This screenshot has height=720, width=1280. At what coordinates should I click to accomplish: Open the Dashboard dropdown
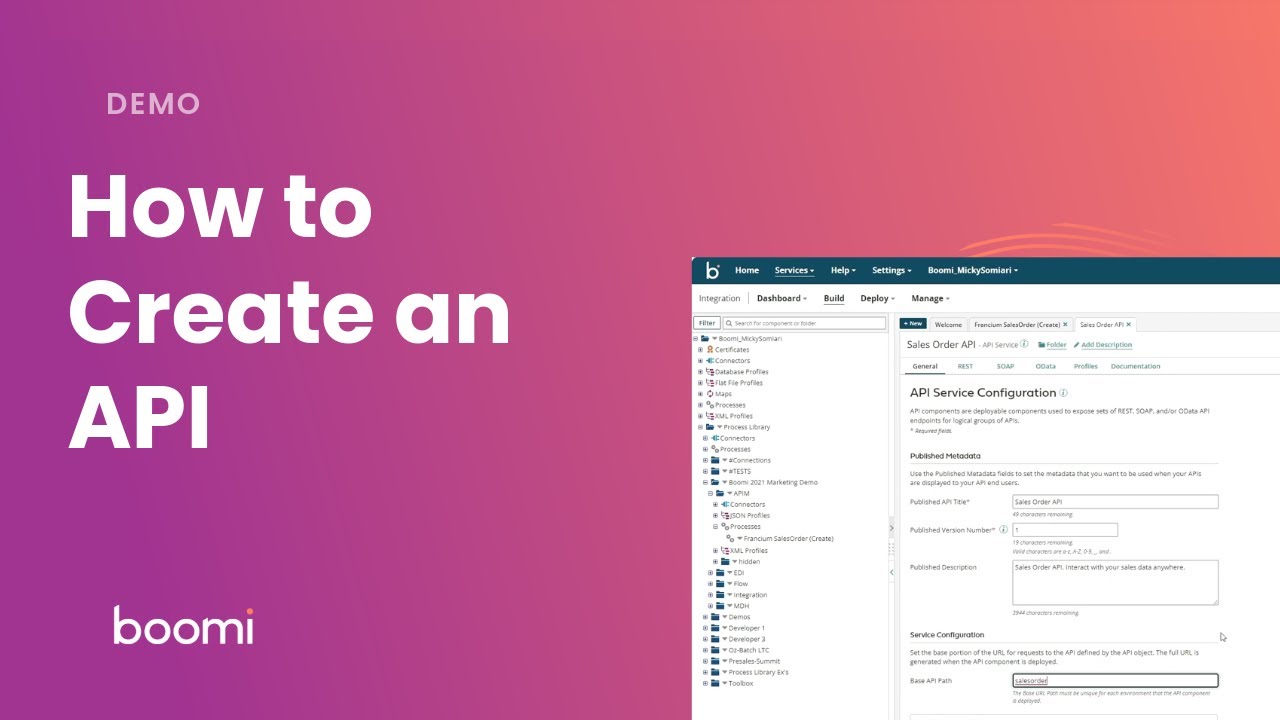click(x=782, y=298)
